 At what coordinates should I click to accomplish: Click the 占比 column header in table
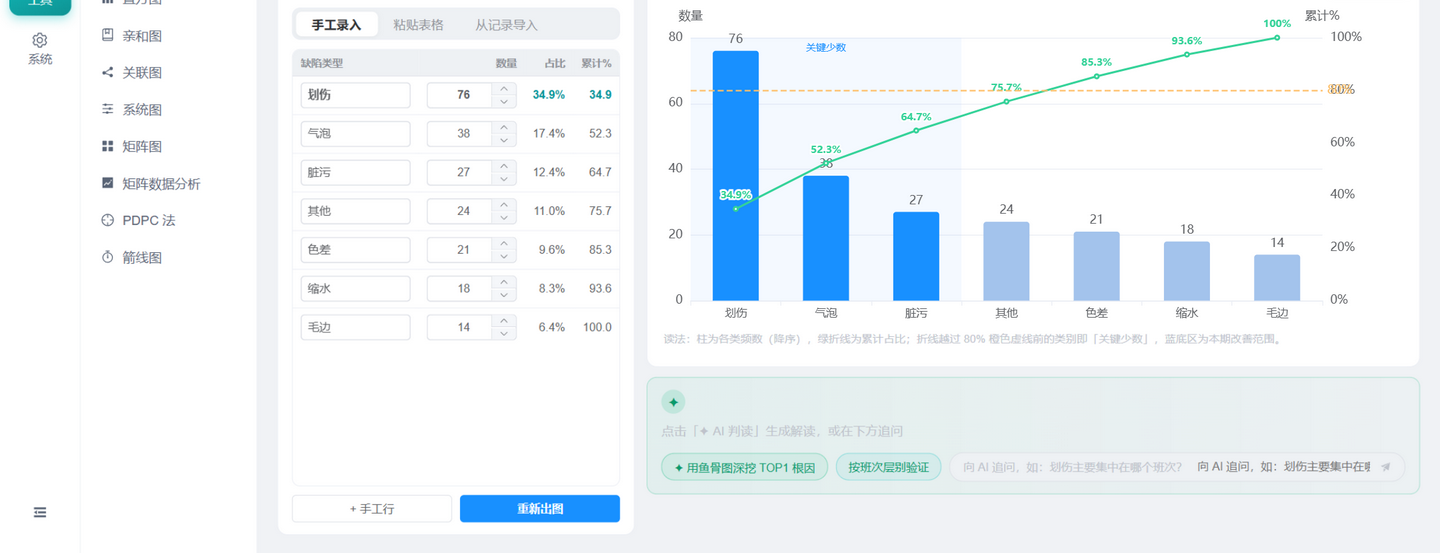pos(554,63)
